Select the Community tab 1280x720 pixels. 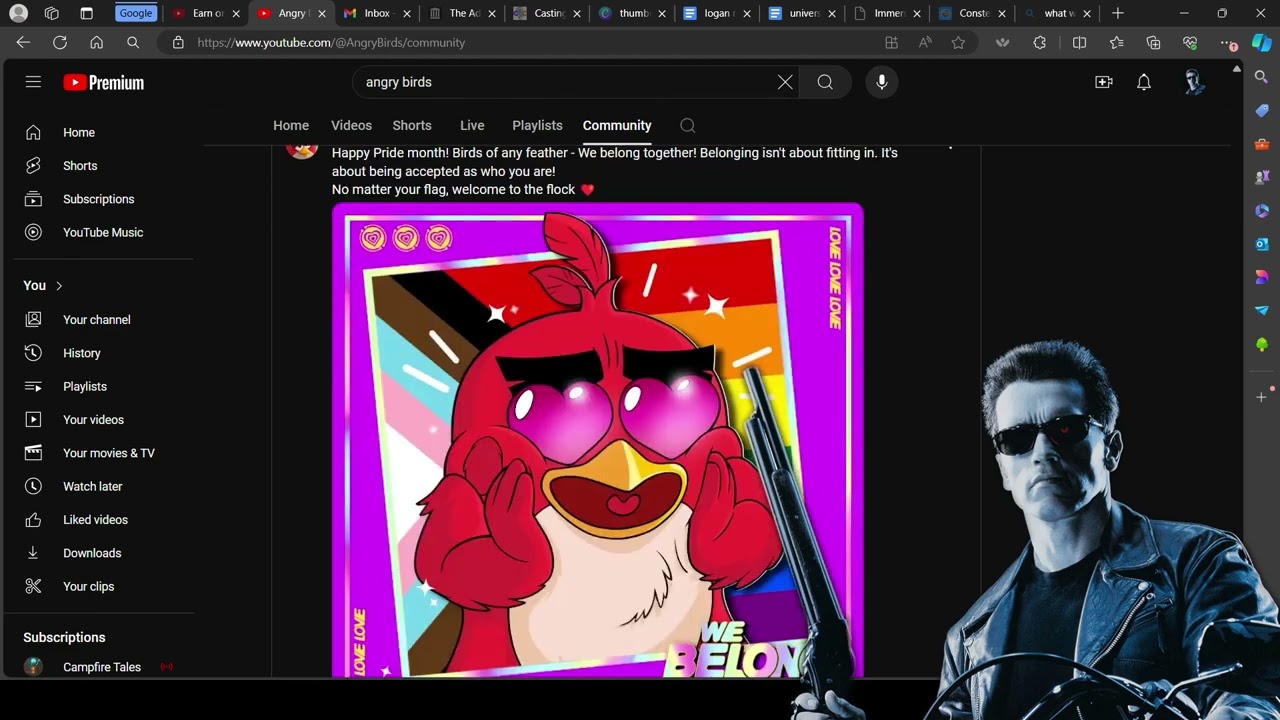(617, 125)
